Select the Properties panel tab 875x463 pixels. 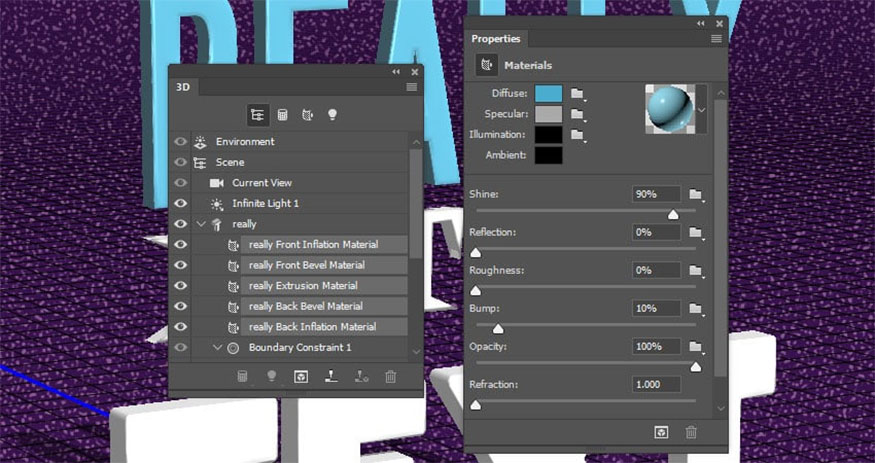click(496, 39)
